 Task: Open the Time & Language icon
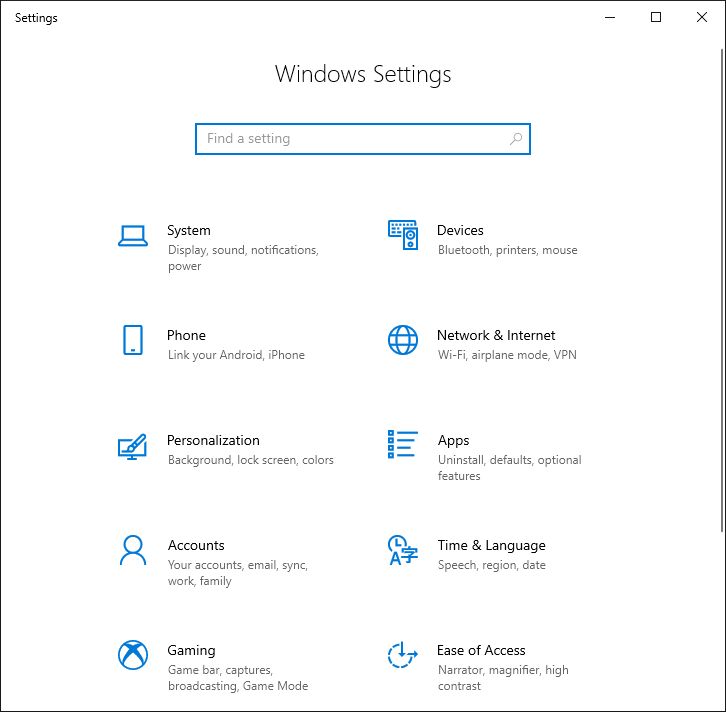(403, 550)
